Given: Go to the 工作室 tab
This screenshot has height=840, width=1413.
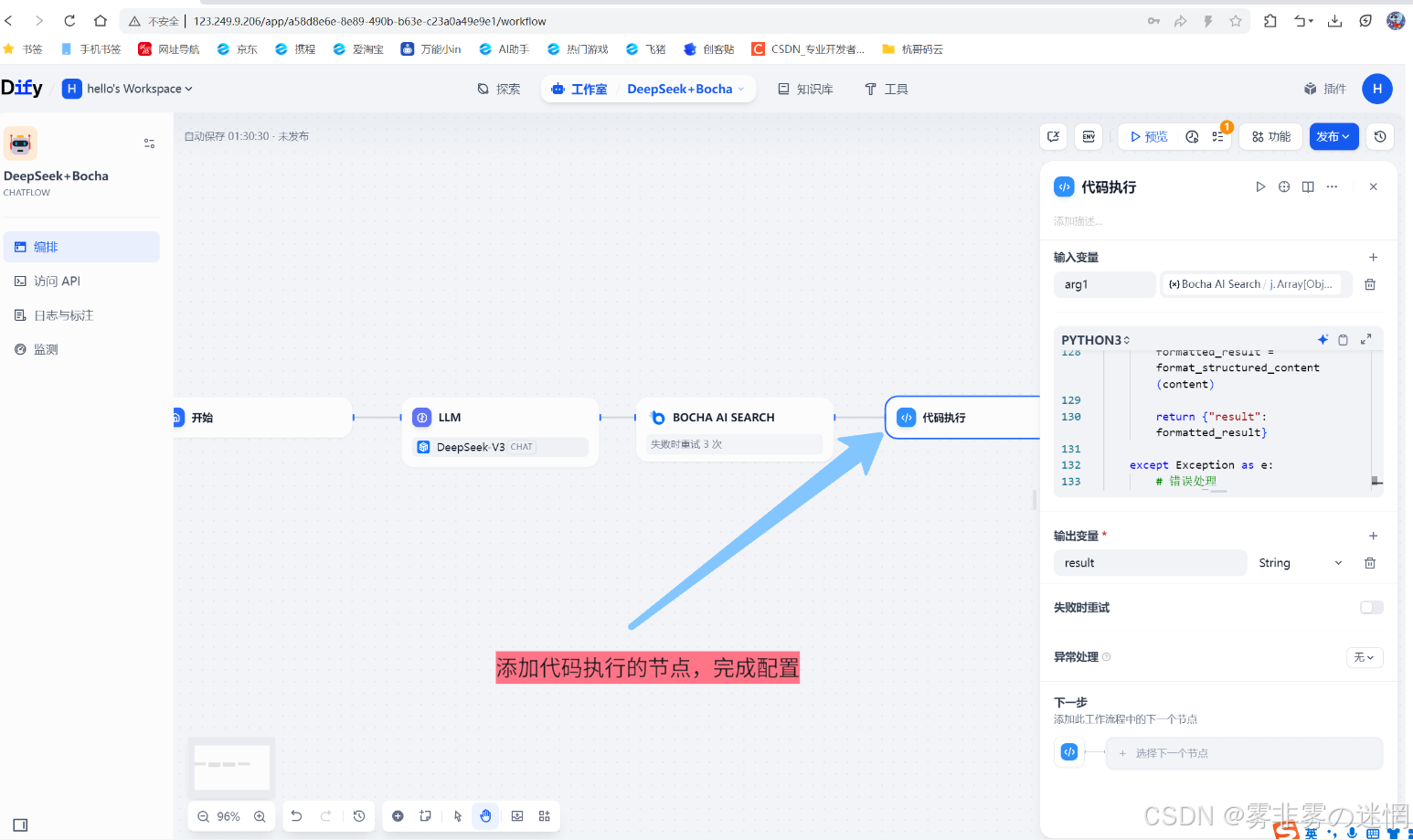Looking at the screenshot, I should [x=579, y=89].
